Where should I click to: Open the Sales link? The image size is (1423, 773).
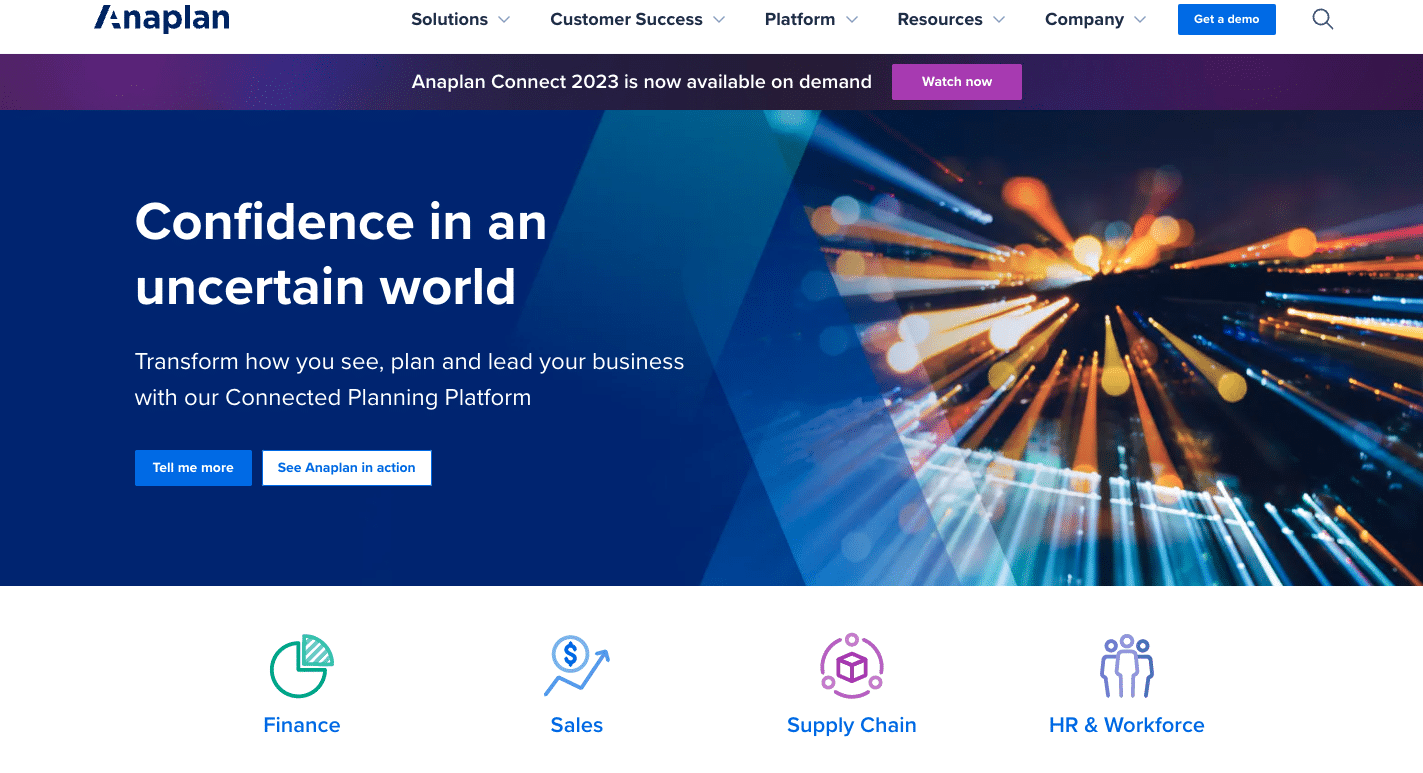pos(577,725)
